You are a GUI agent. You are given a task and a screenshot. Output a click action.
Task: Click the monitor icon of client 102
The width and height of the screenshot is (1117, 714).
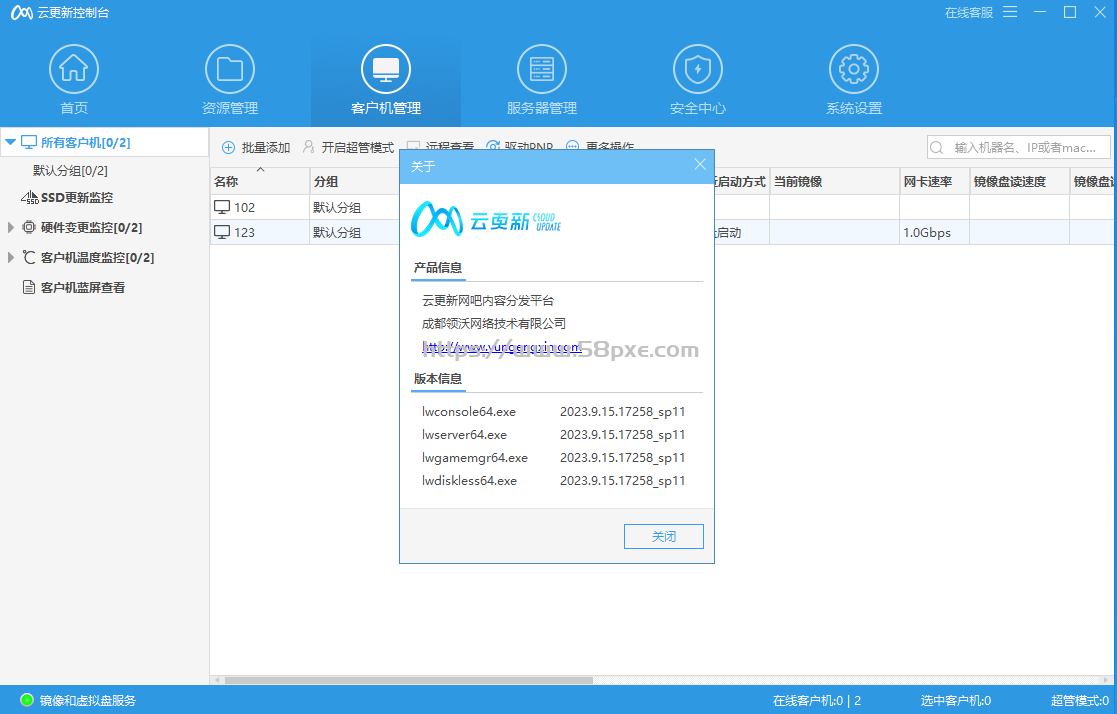222,207
